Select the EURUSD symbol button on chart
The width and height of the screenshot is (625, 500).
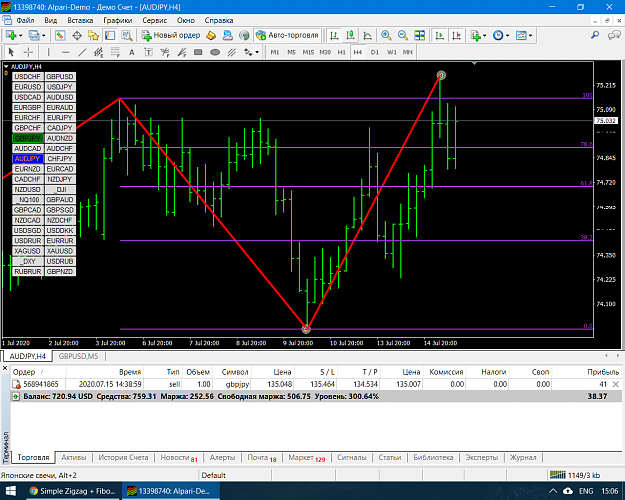click(28, 87)
